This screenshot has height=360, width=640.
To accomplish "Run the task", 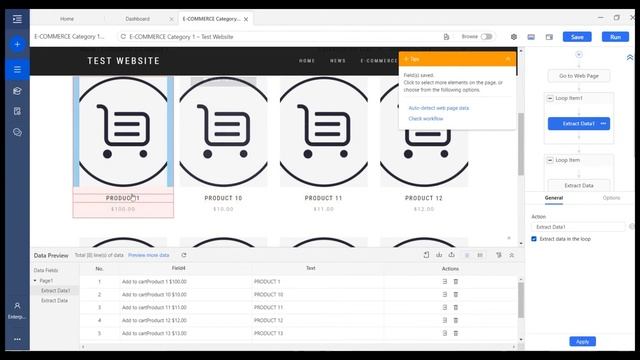I will point(615,37).
